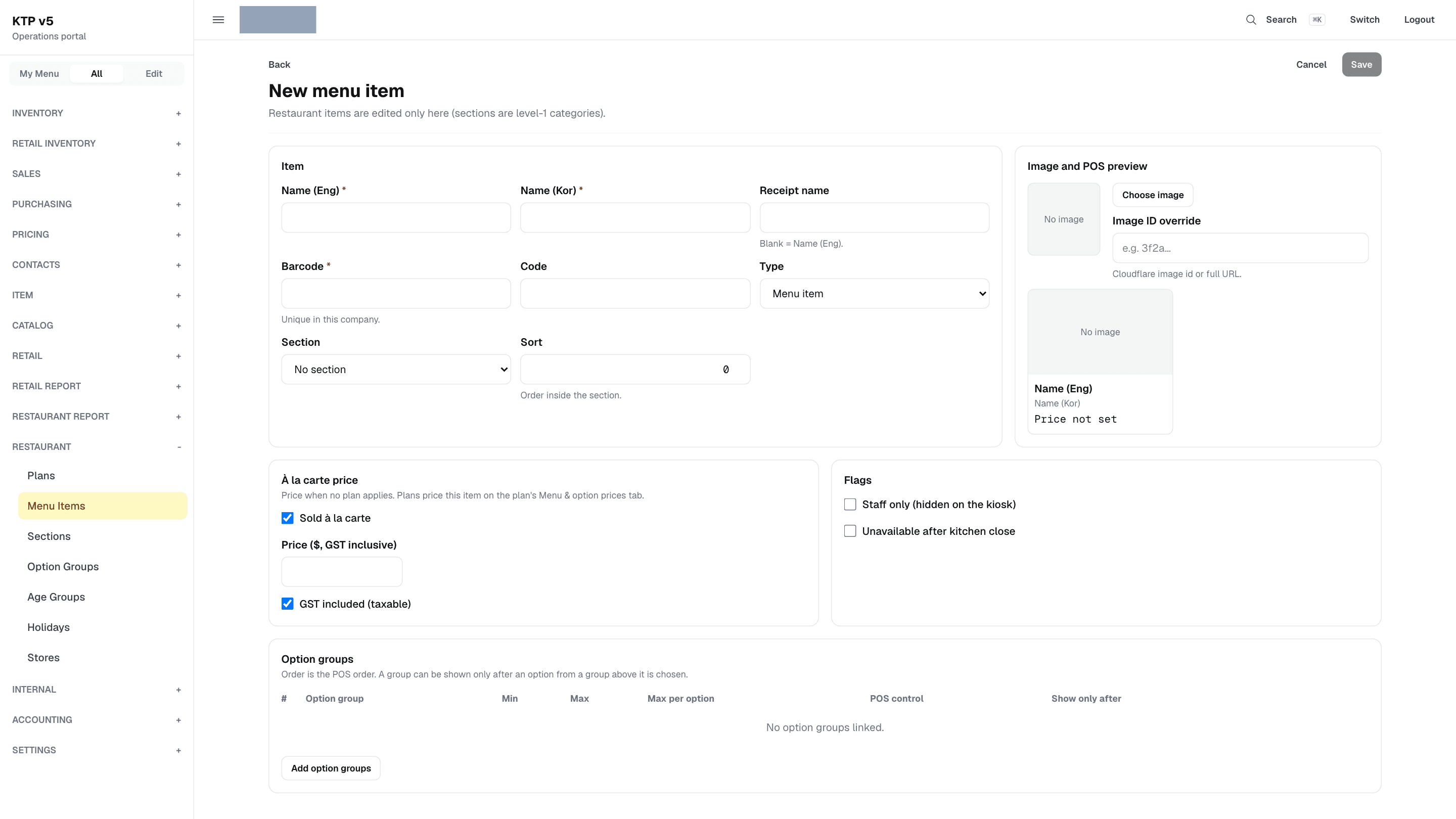This screenshot has height=819, width=1456.
Task: Open Plans in Restaurant menu
Action: pos(102,475)
